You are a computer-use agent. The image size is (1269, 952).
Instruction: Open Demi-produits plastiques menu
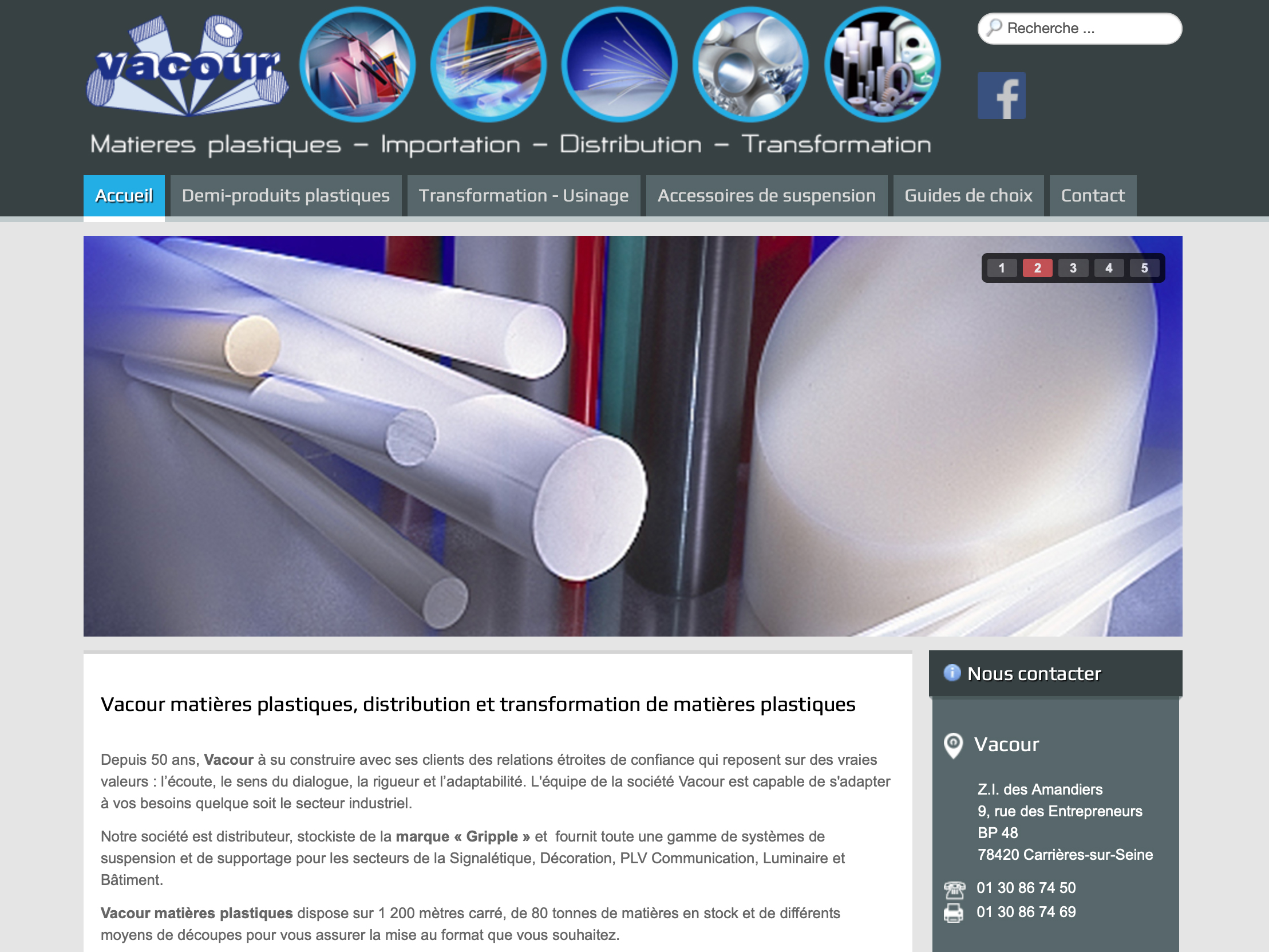tap(286, 196)
